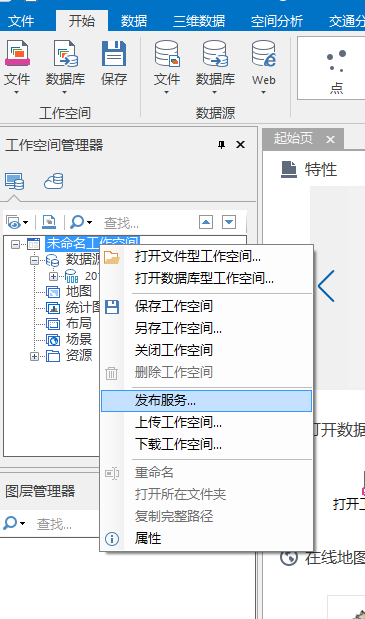Select the 地图 tree item
365x619 pixels.
[79, 291]
